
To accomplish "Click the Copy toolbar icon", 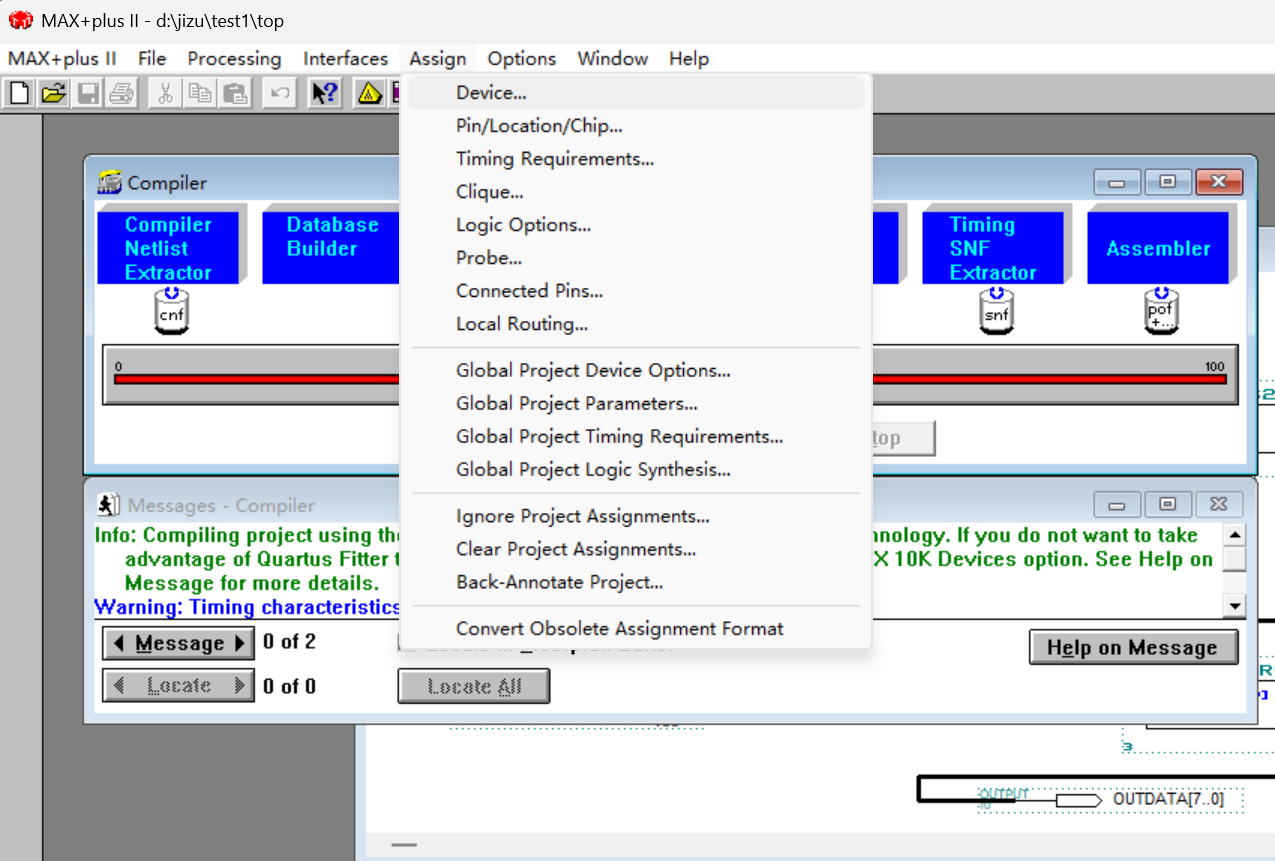I will [x=201, y=93].
